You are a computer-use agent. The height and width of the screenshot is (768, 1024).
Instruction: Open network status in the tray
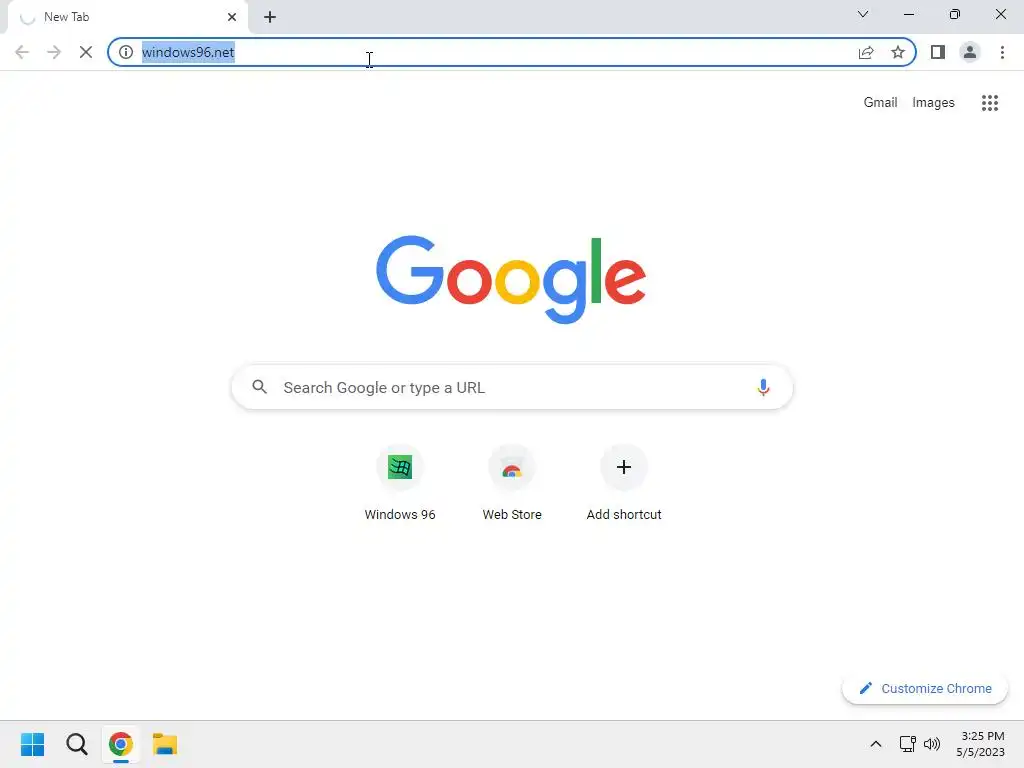pyautogui.click(x=907, y=744)
